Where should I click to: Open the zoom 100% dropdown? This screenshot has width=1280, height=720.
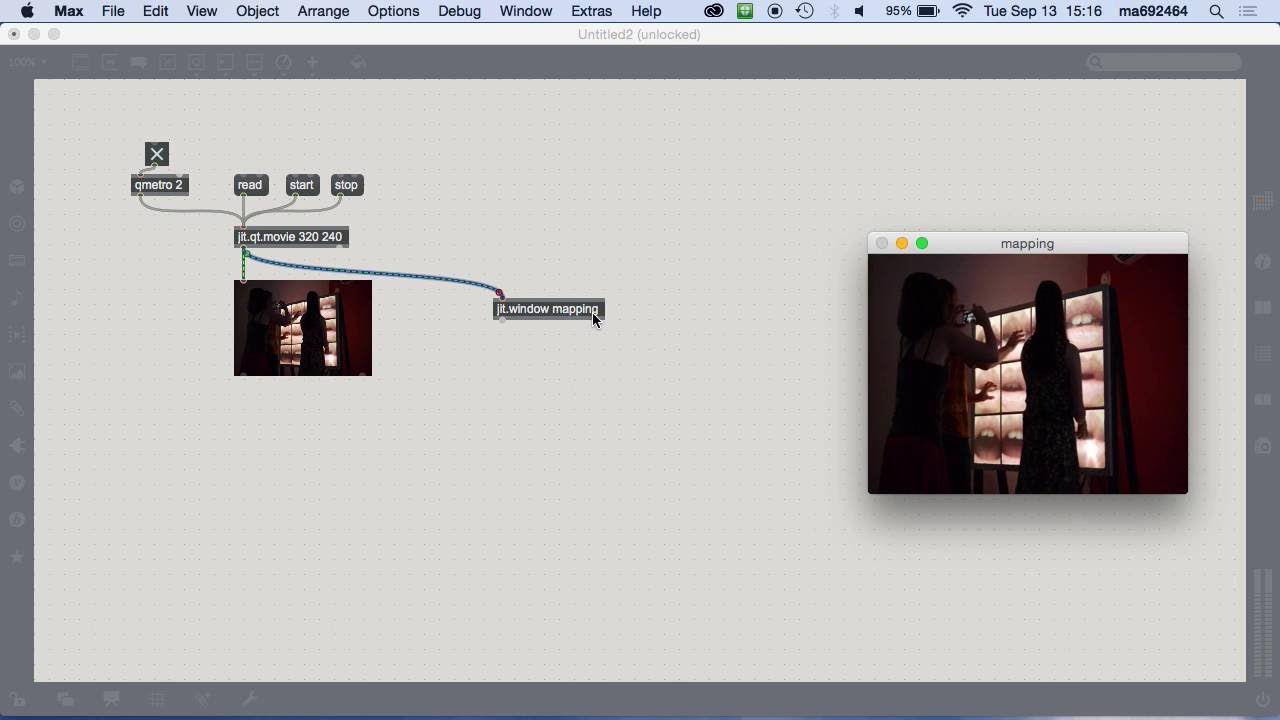click(x=28, y=62)
